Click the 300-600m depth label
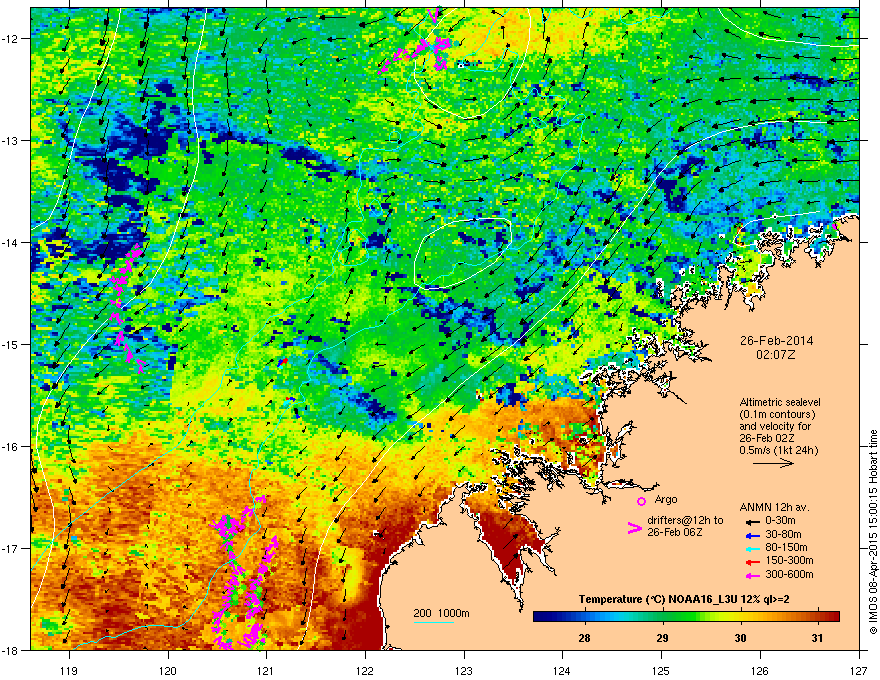The height and width of the screenshot is (680, 880). click(x=789, y=575)
